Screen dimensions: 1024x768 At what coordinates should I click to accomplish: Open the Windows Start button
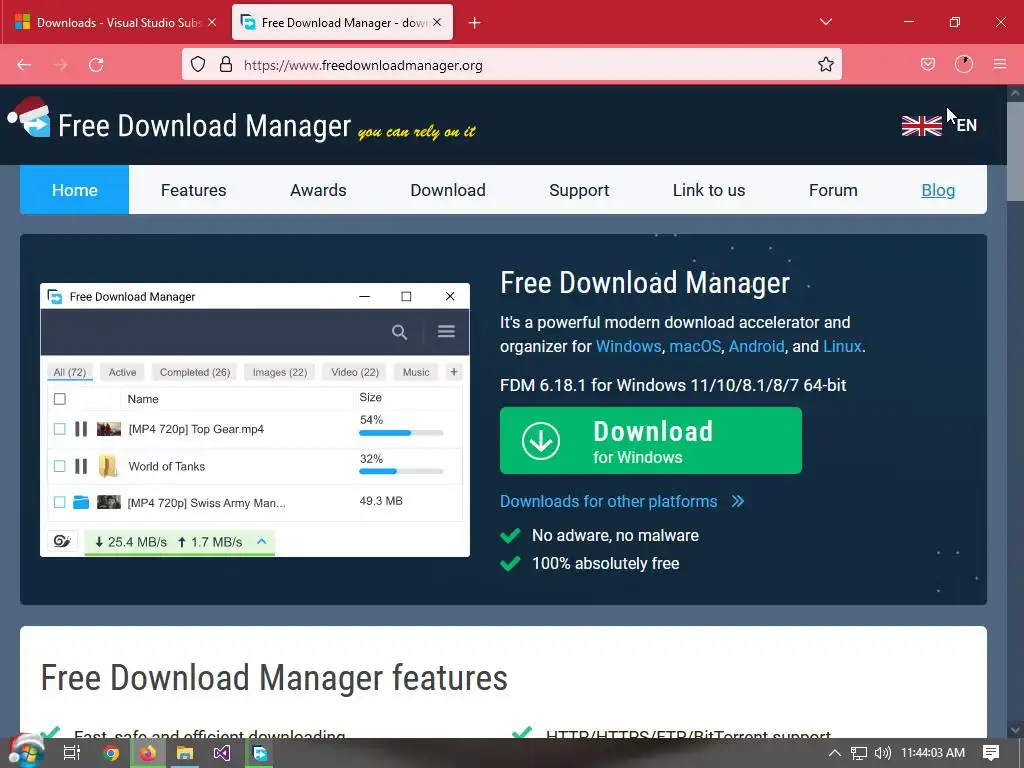point(27,752)
